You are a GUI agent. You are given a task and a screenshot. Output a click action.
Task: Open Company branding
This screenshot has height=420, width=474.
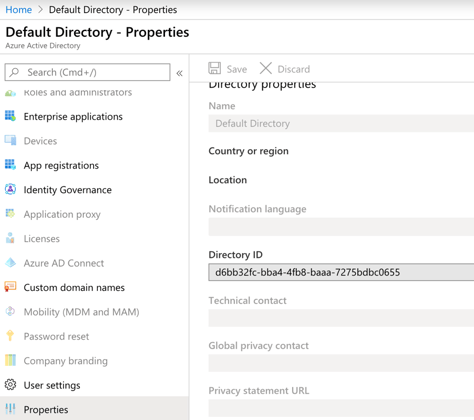tap(66, 361)
